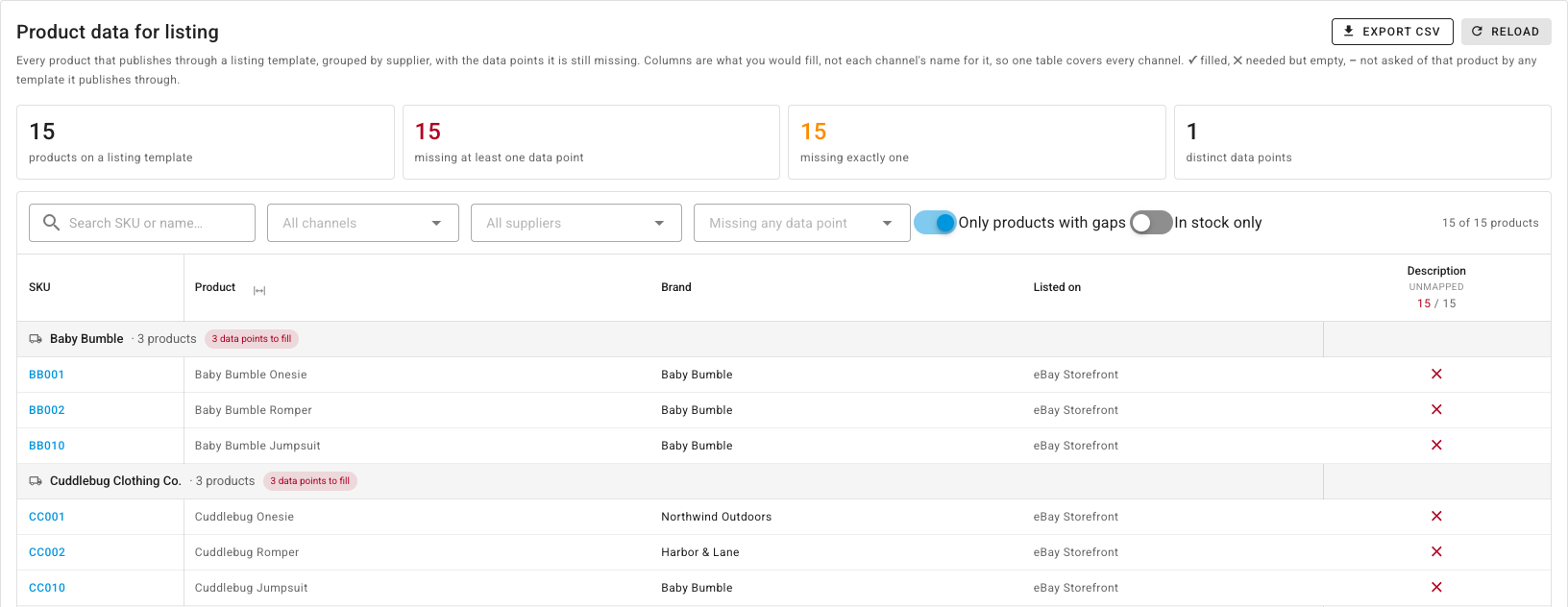Click the red X for BB002 description
This screenshot has height=607, width=1568.
[1436, 409]
